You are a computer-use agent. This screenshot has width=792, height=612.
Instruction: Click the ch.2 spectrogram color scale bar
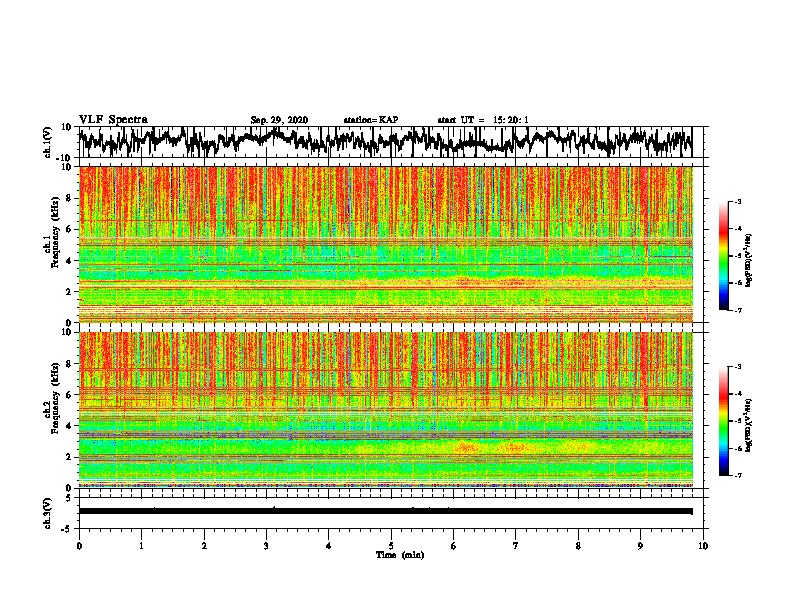(723, 421)
